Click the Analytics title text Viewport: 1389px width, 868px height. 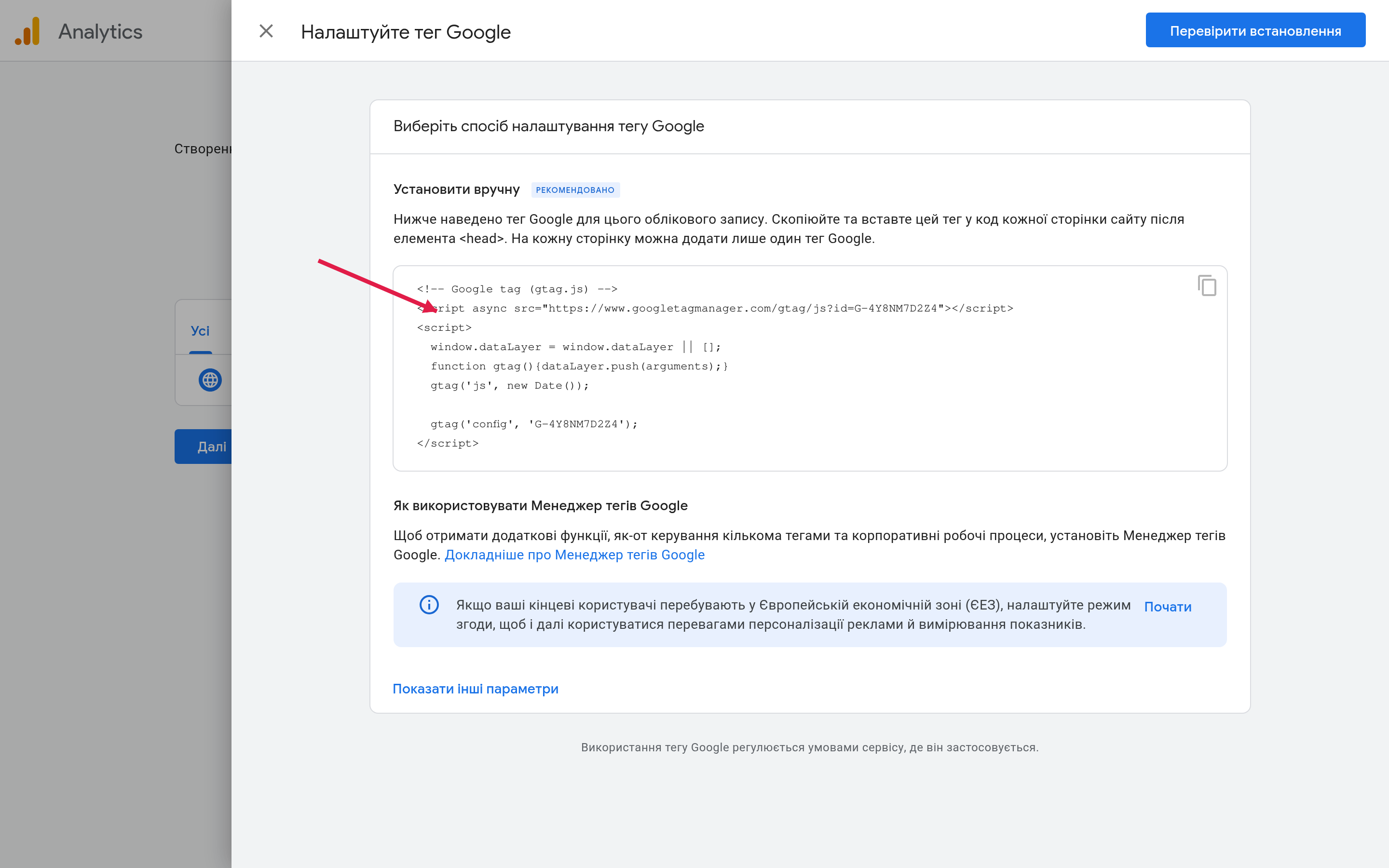pos(100,31)
